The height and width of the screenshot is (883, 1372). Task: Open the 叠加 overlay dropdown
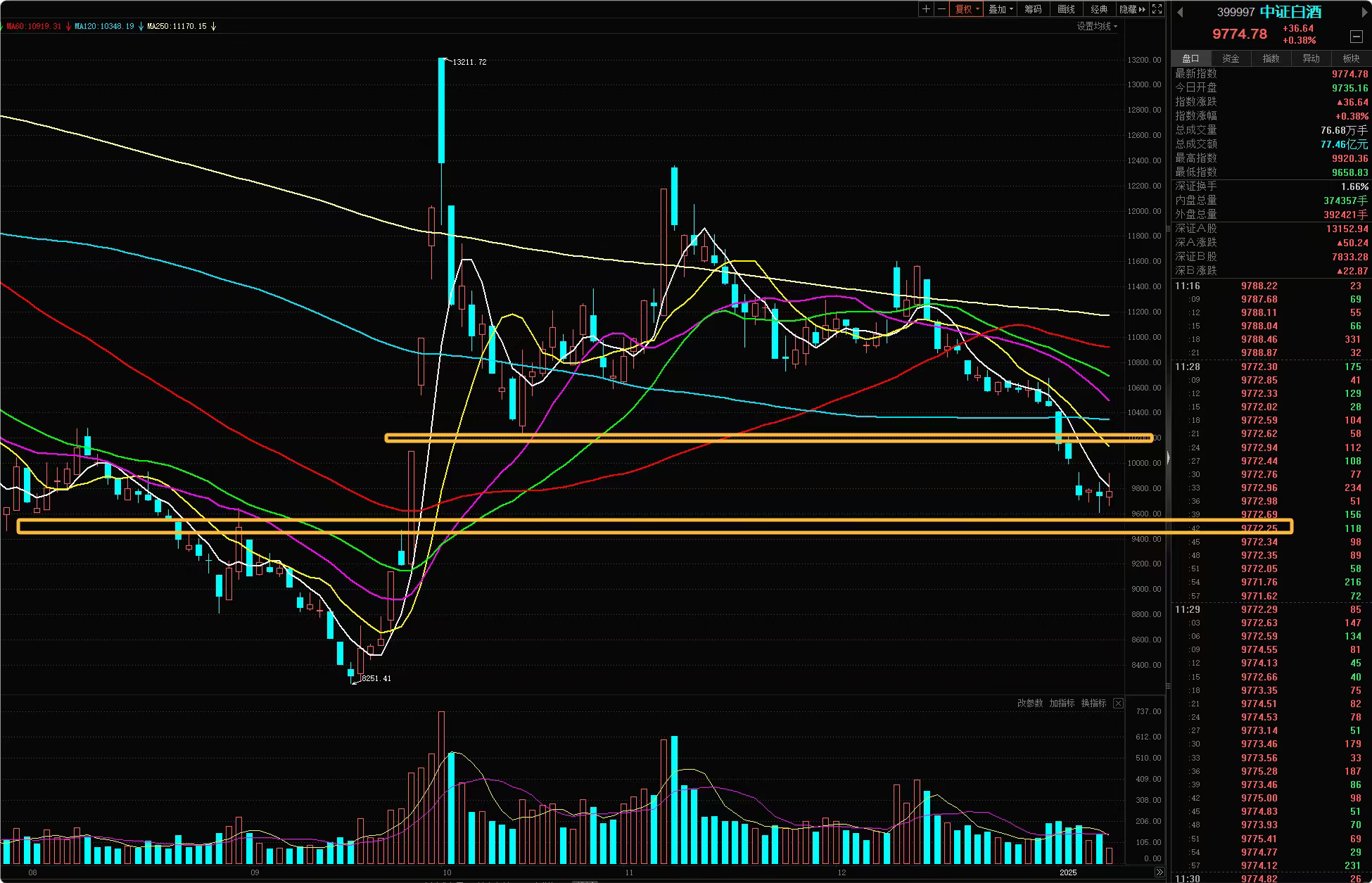point(1001,9)
